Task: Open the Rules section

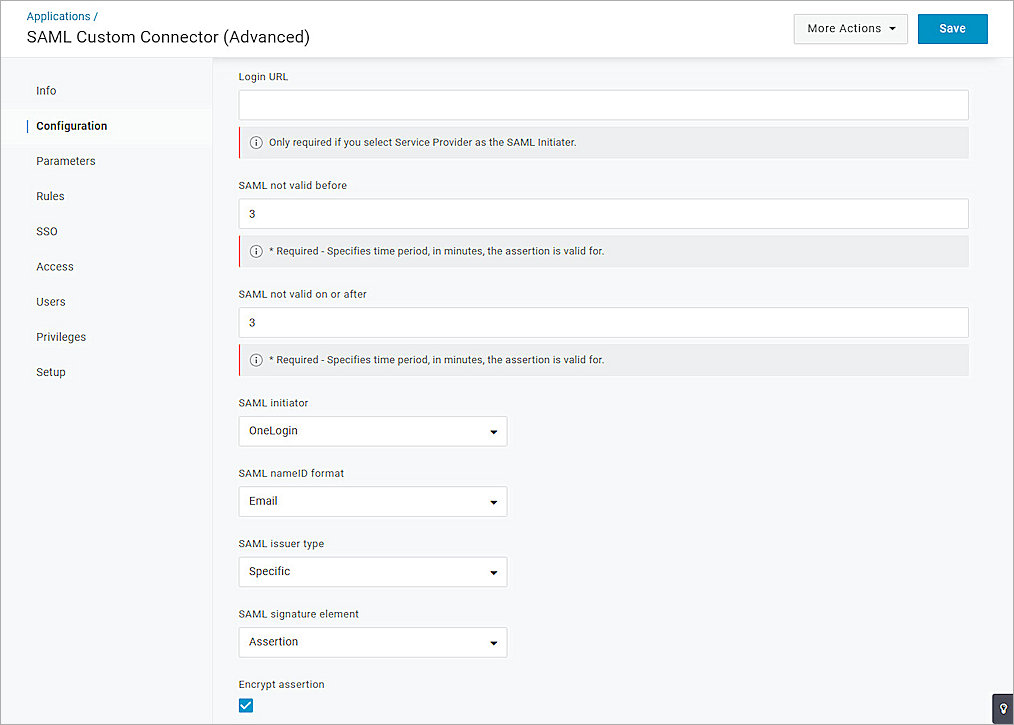Action: coord(50,196)
